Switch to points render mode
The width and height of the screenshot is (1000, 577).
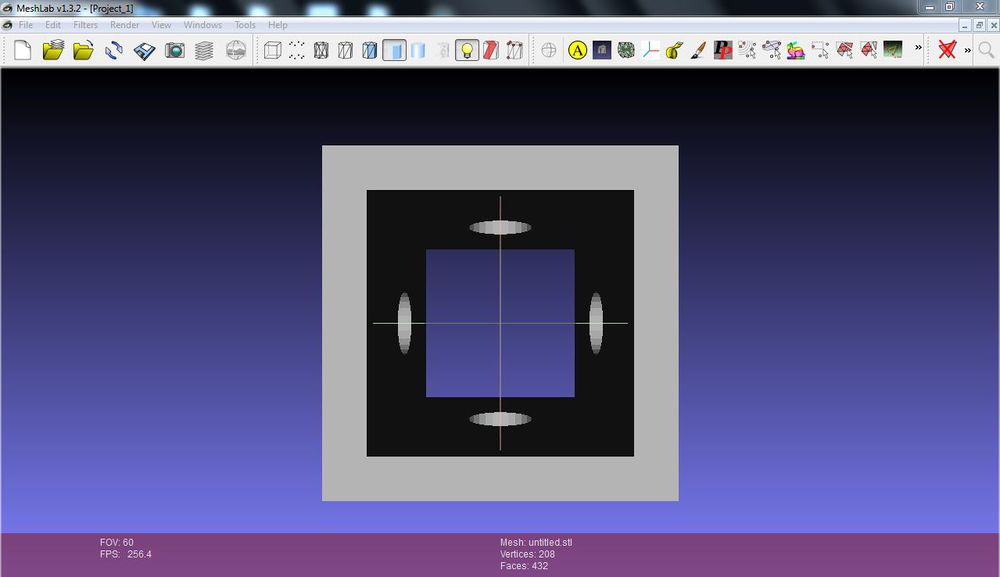pyautogui.click(x=295, y=50)
